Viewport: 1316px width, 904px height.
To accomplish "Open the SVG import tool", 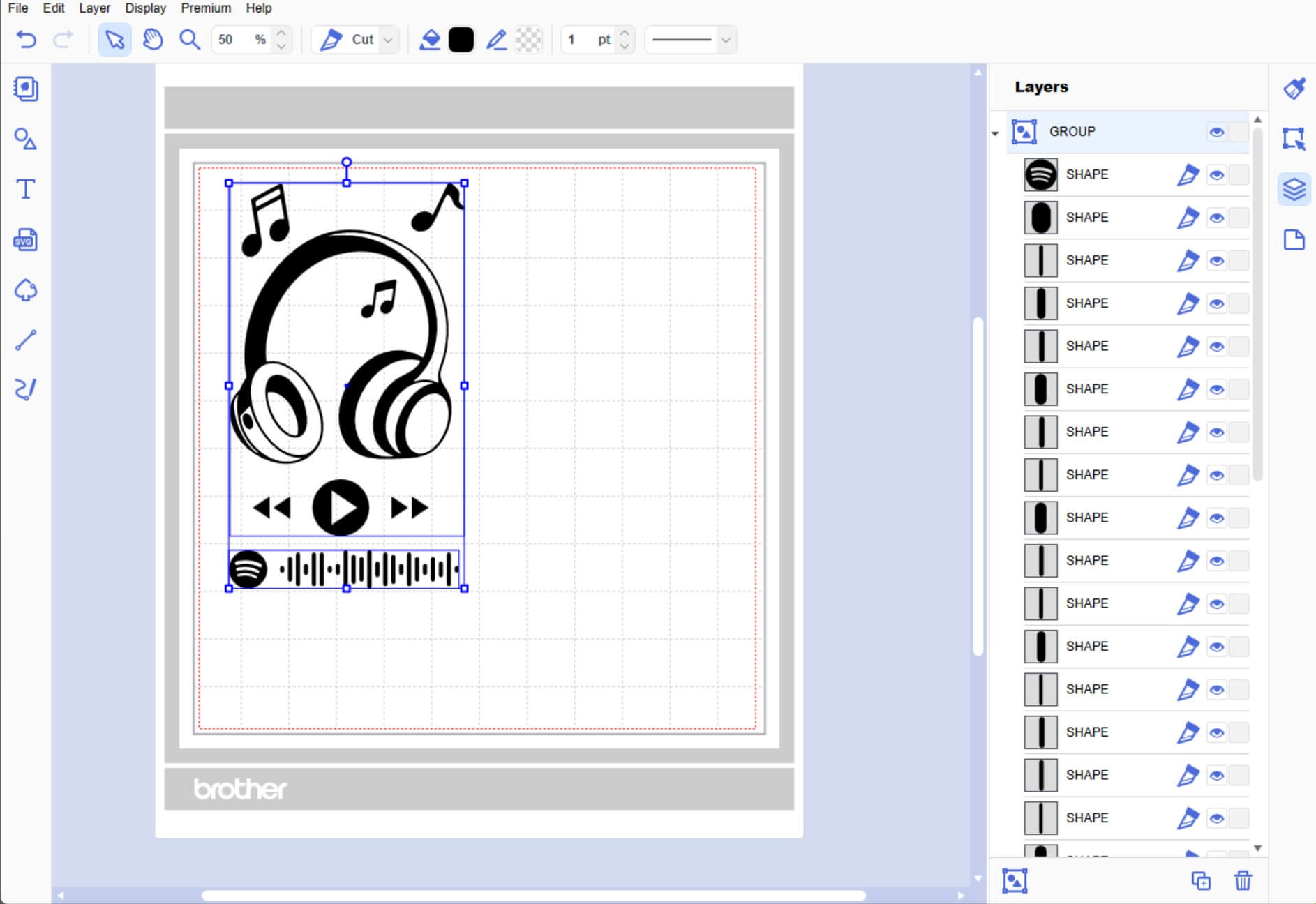I will (x=26, y=240).
